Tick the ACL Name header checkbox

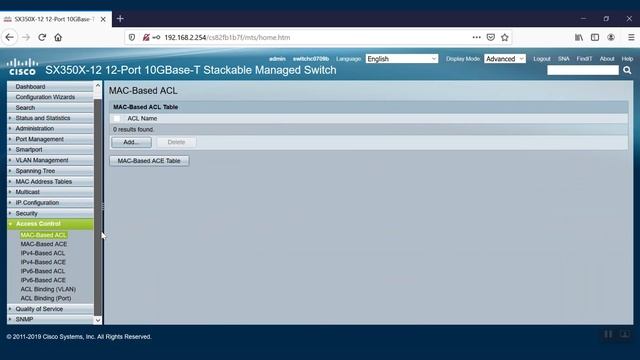[117, 118]
